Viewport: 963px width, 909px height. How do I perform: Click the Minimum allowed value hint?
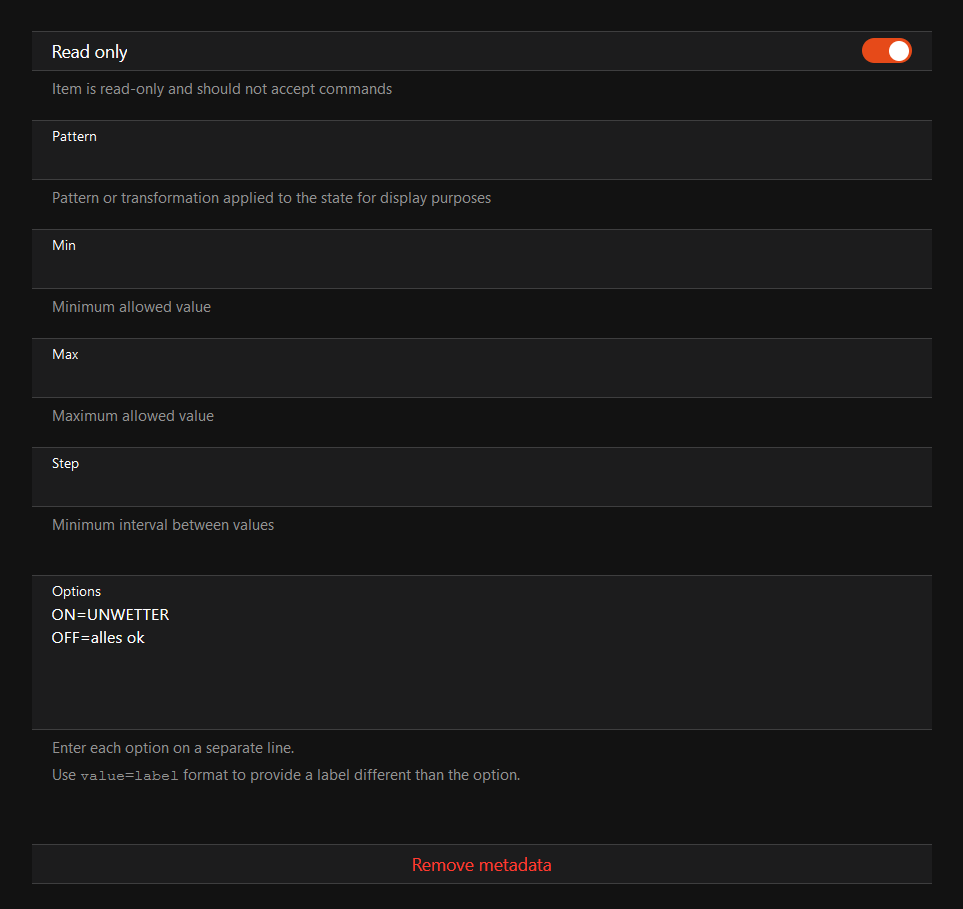pyautogui.click(x=131, y=307)
